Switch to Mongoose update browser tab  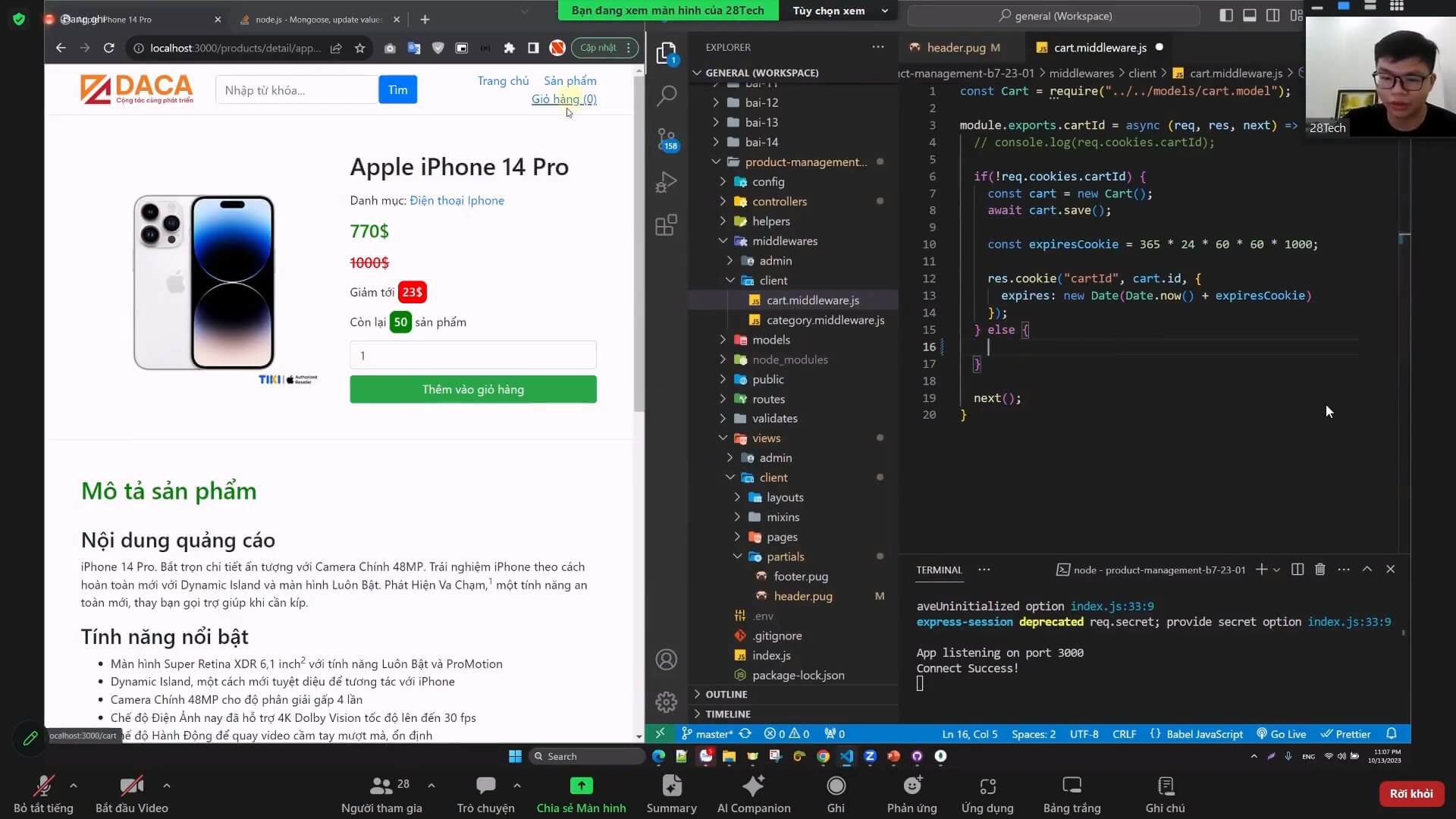pos(318,20)
